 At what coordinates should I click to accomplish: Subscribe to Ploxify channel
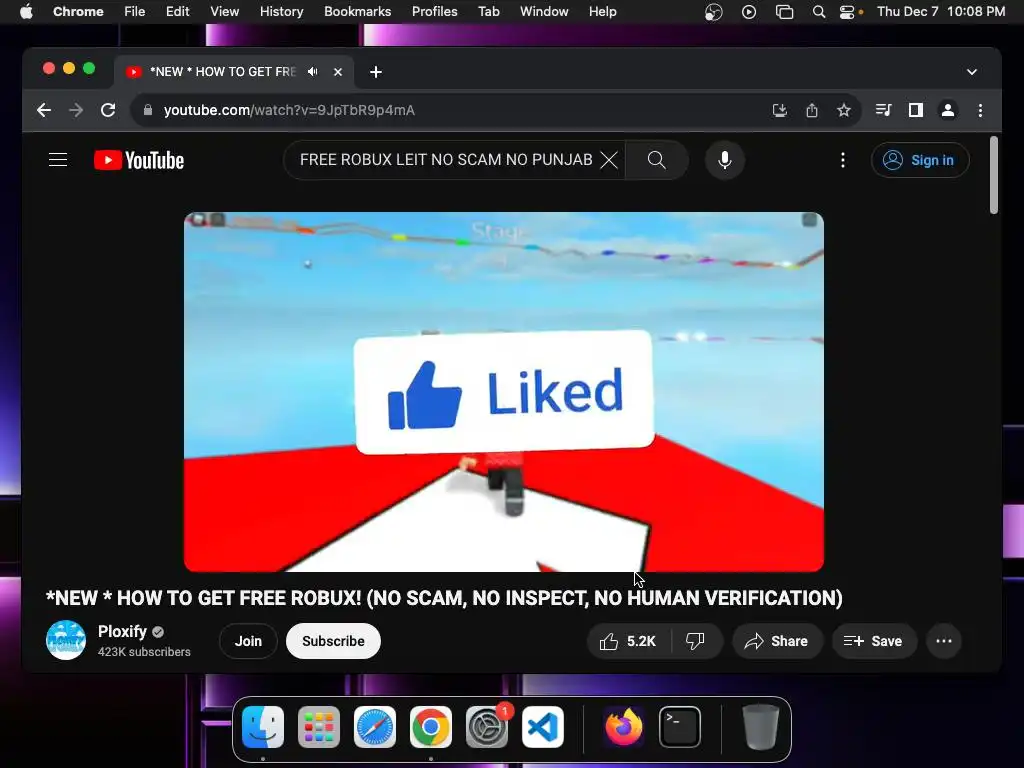click(333, 641)
